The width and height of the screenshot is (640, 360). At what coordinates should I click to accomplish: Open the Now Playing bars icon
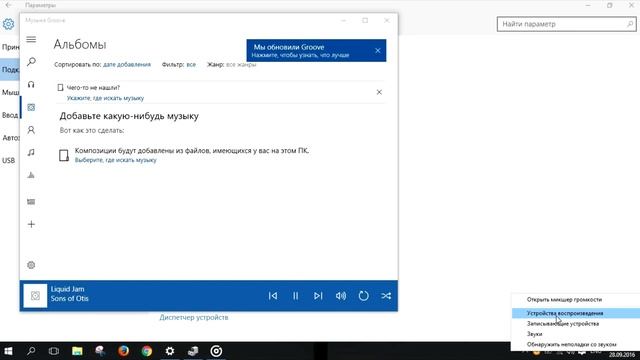point(31,175)
